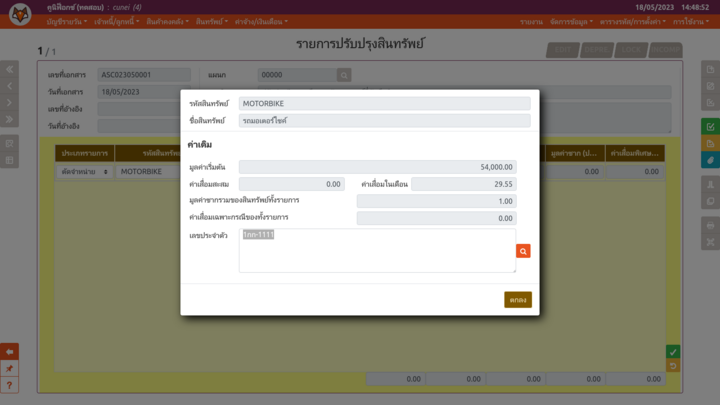Open the รายงาน menu

[531, 22]
